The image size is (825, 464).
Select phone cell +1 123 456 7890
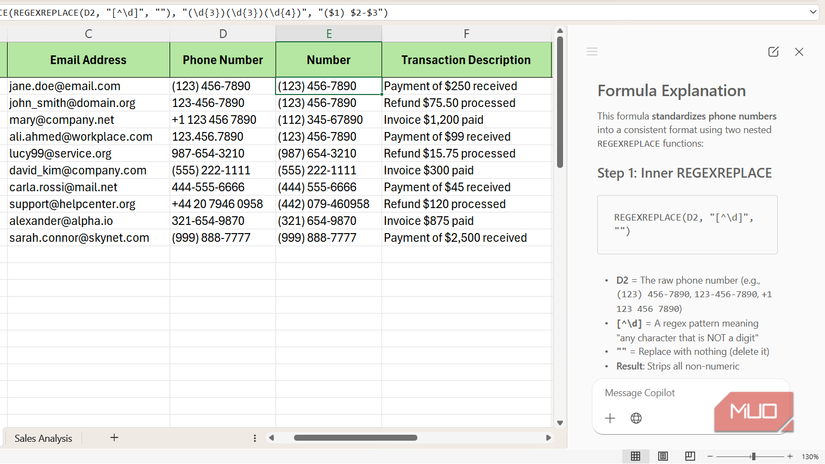[223, 120]
